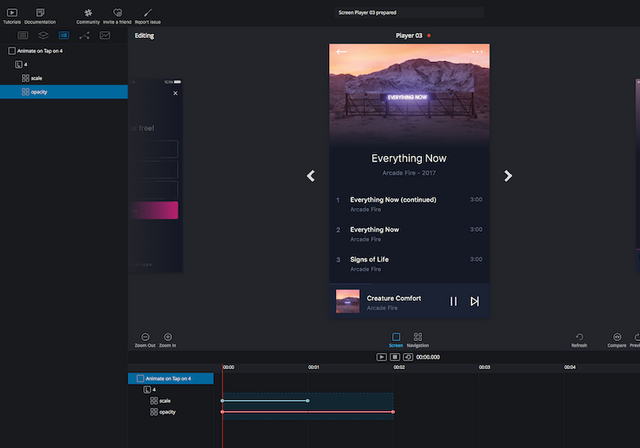640x448 pixels.
Task: Click the Arcade Fire - 2017 subtitle
Action: pos(409,173)
